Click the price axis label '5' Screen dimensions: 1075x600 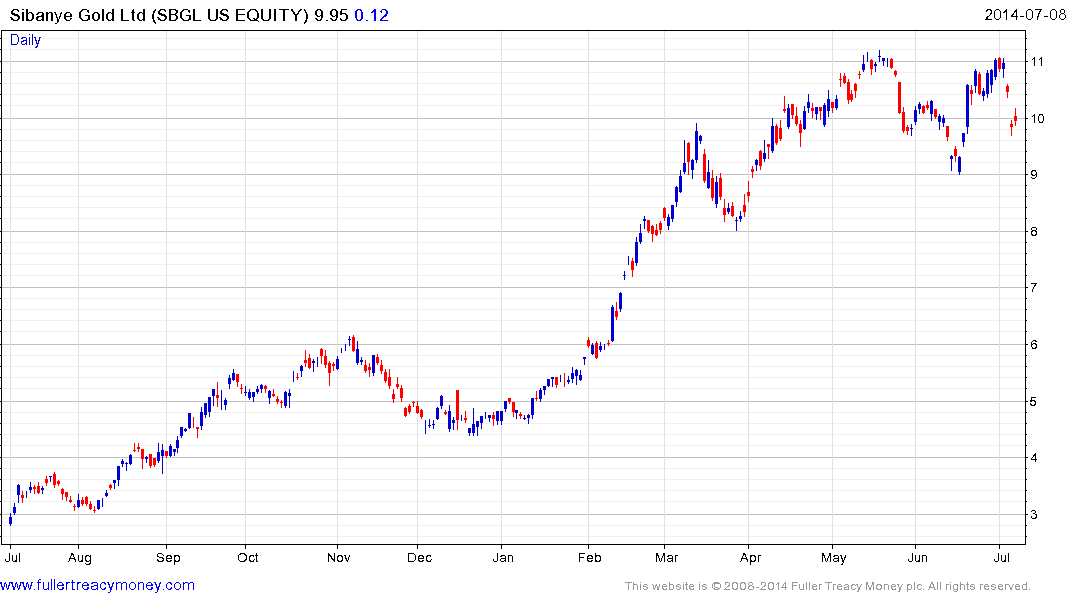[1034, 401]
